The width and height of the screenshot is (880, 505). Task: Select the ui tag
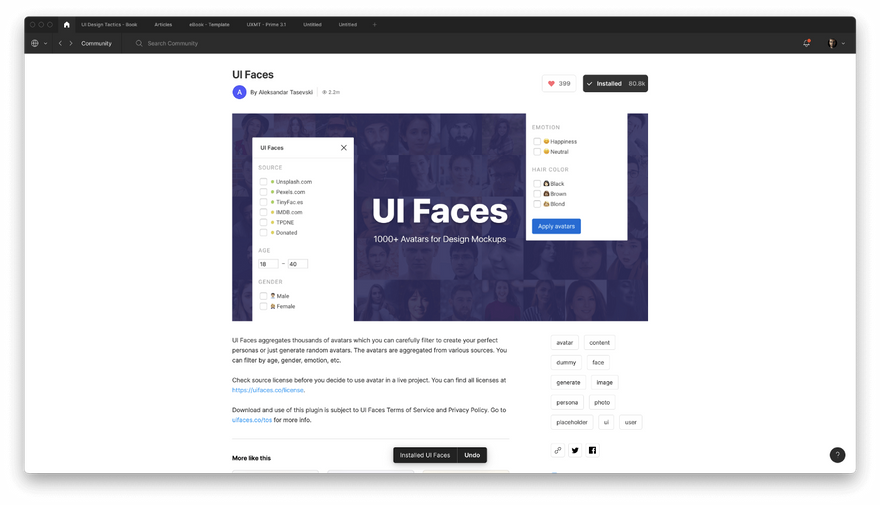coord(606,422)
